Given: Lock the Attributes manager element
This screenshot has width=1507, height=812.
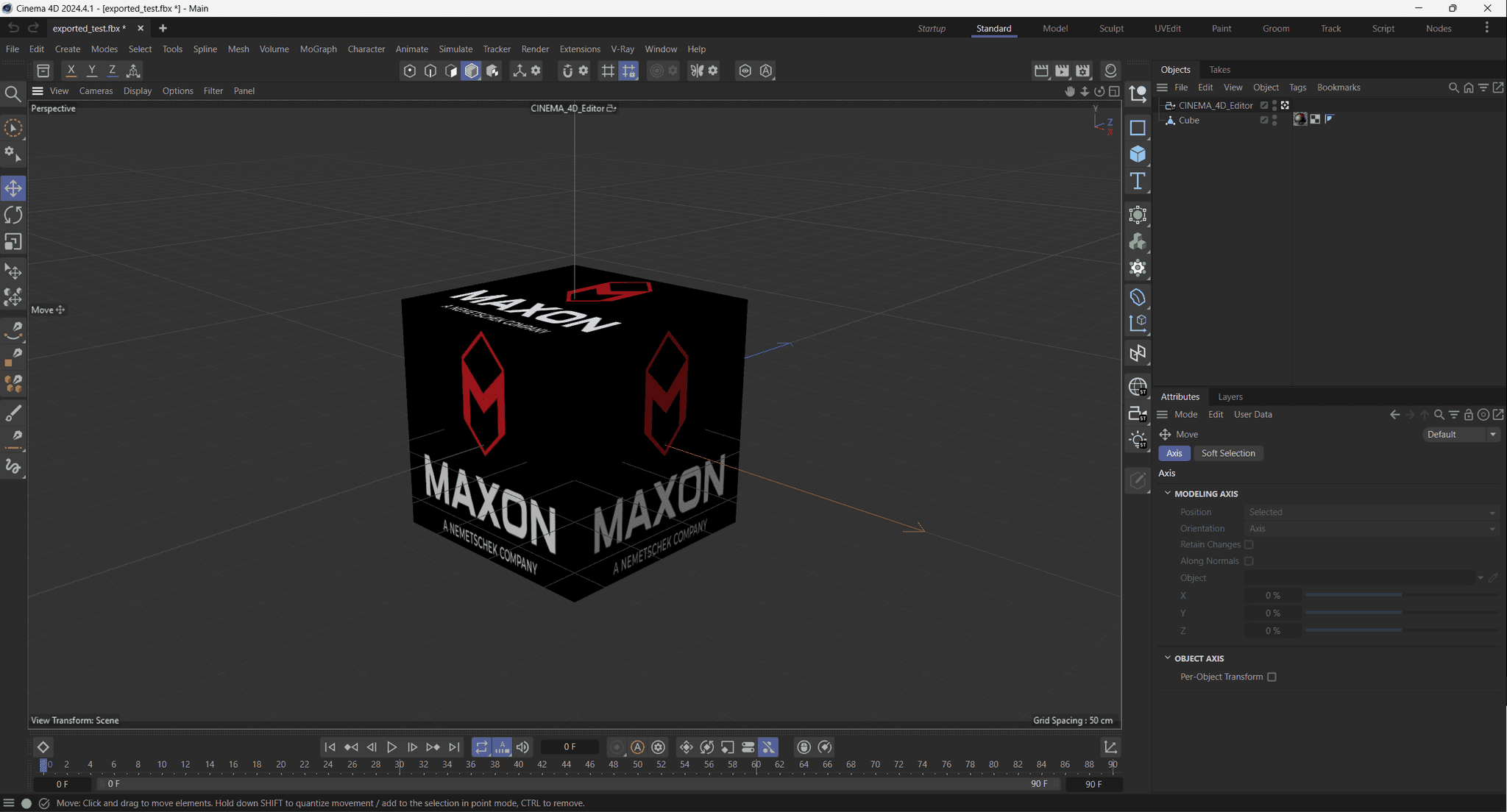Looking at the screenshot, I should 1469,415.
